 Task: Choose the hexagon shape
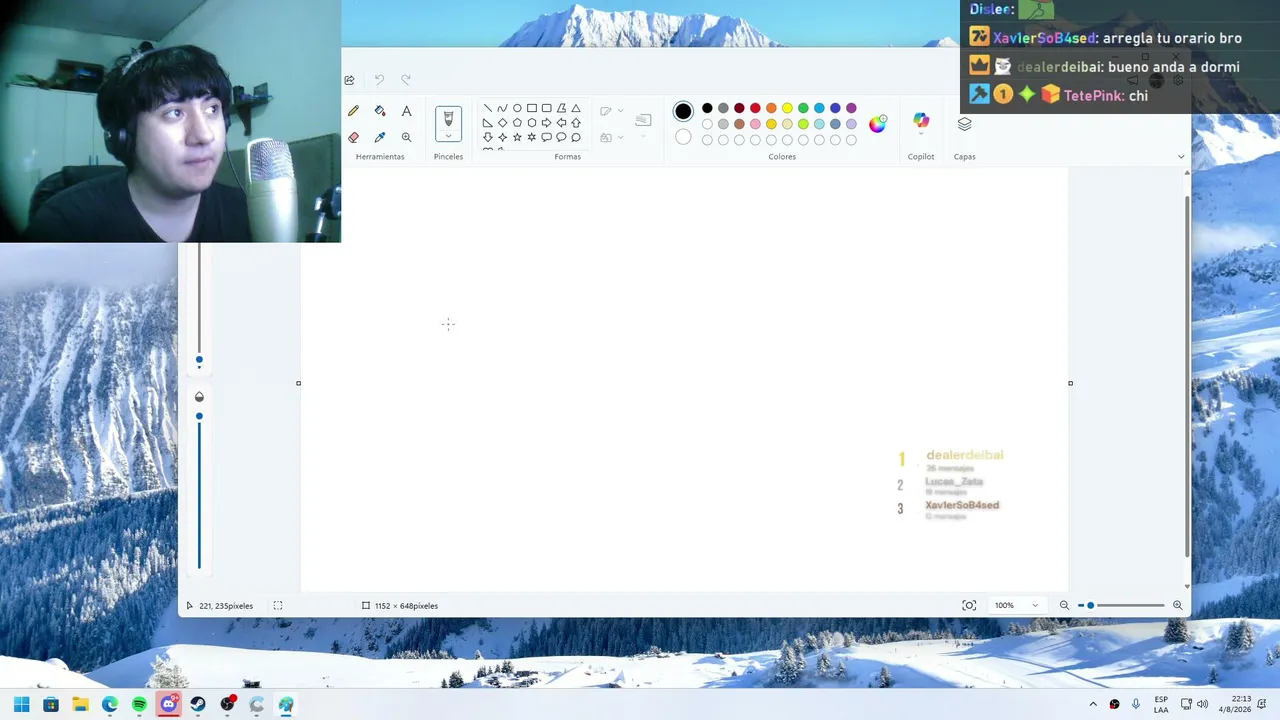[532, 123]
